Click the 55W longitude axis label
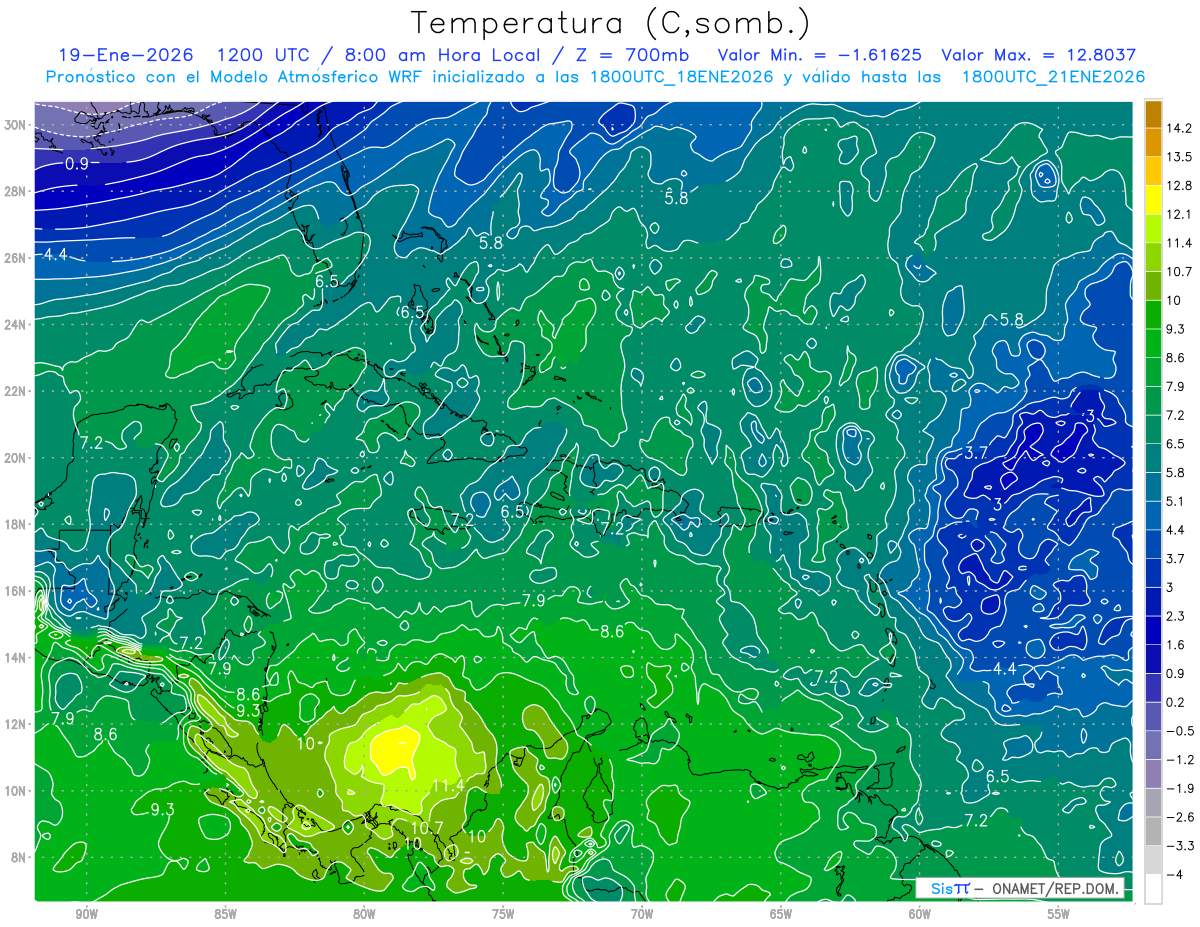The height and width of the screenshot is (927, 1200). coord(1059,914)
